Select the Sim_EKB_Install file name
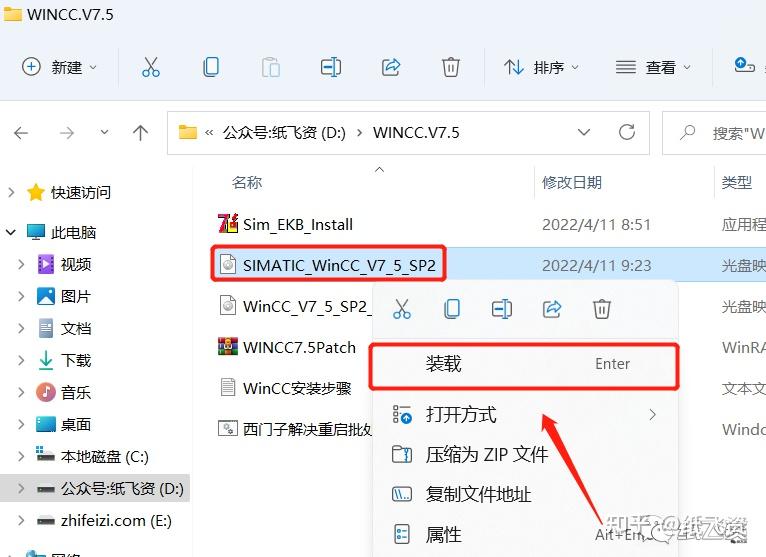 pos(298,225)
